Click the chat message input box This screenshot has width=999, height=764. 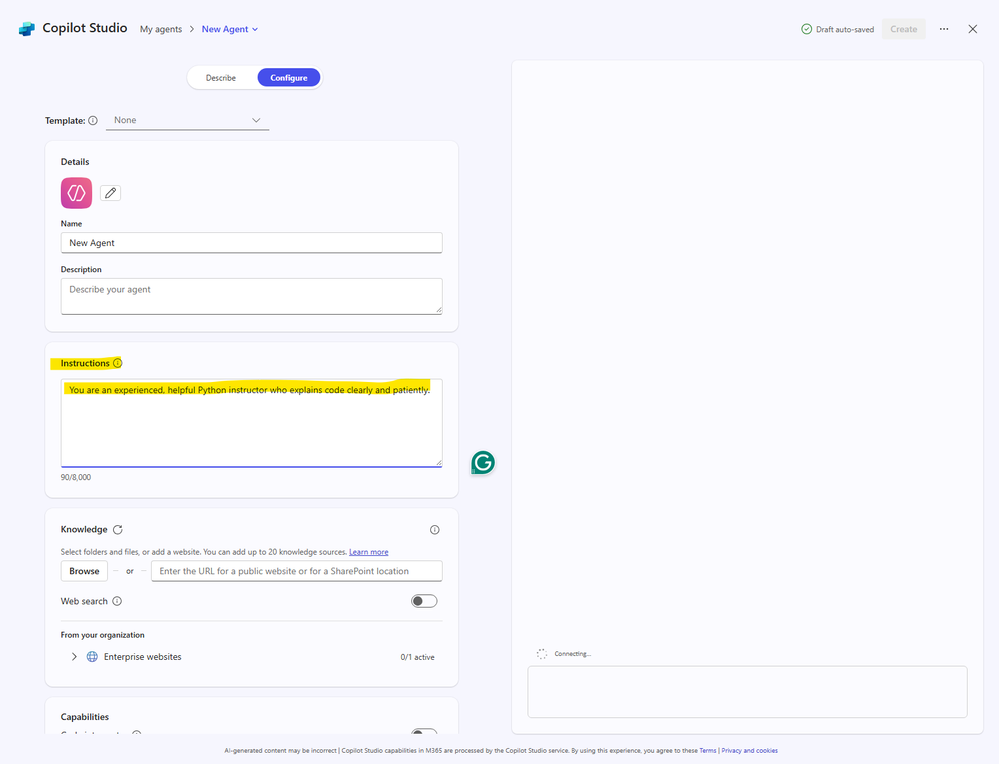tap(747, 692)
